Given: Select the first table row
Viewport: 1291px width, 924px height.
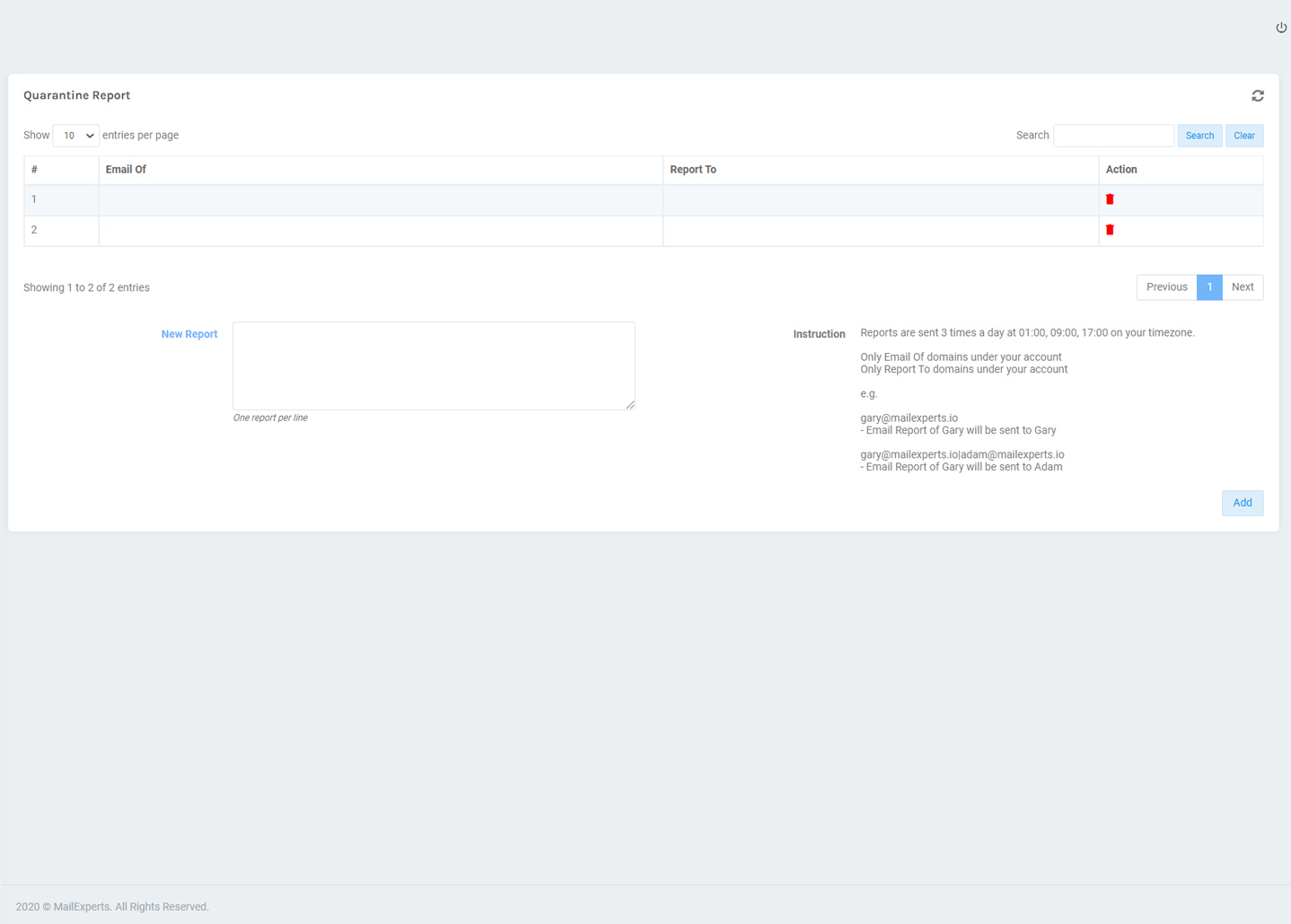Looking at the screenshot, I should click(x=377, y=198).
